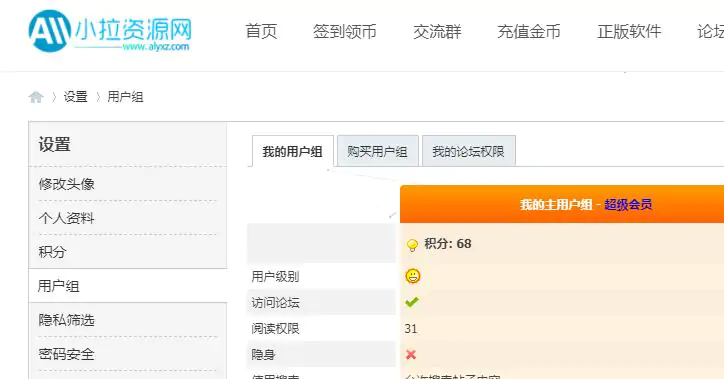This screenshot has width=724, height=379.
Task: Open 个人资料 in settings sidebar
Action: pyautogui.click(x=66, y=218)
